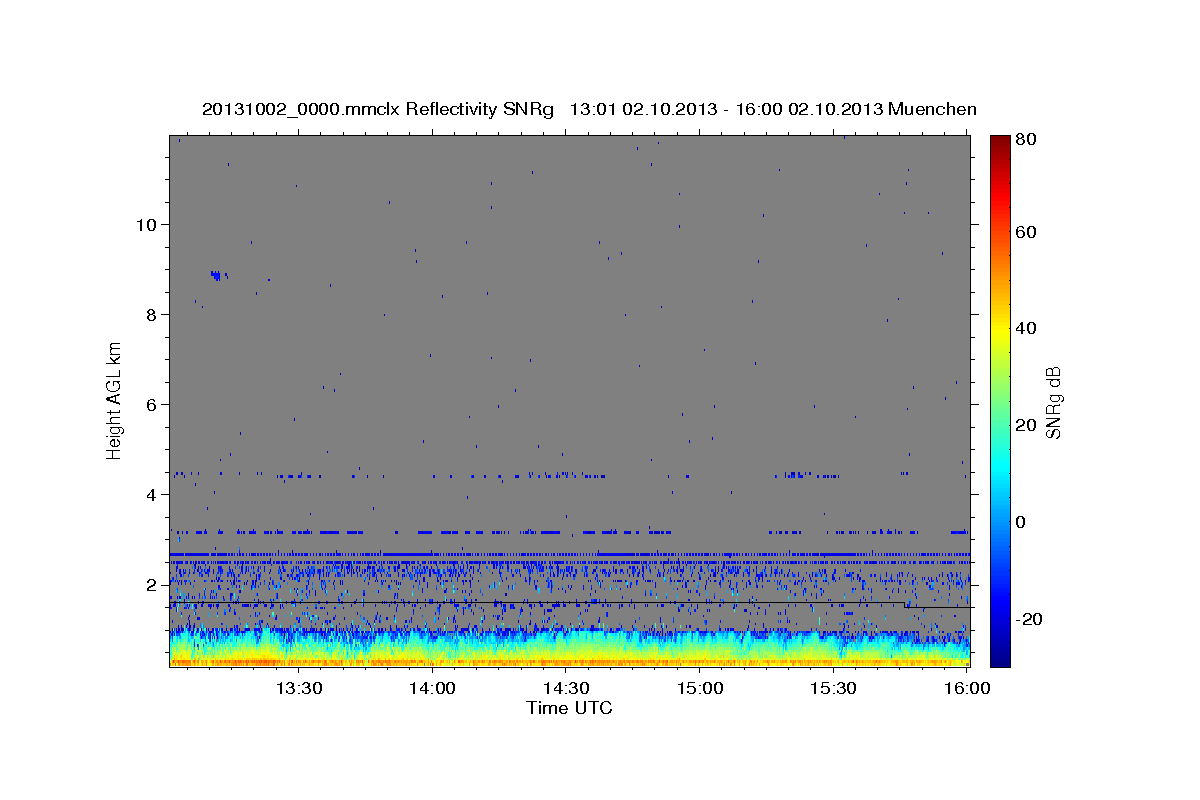Click the colorbar value label 60
The width and height of the screenshot is (1200, 800).
(x=1026, y=232)
